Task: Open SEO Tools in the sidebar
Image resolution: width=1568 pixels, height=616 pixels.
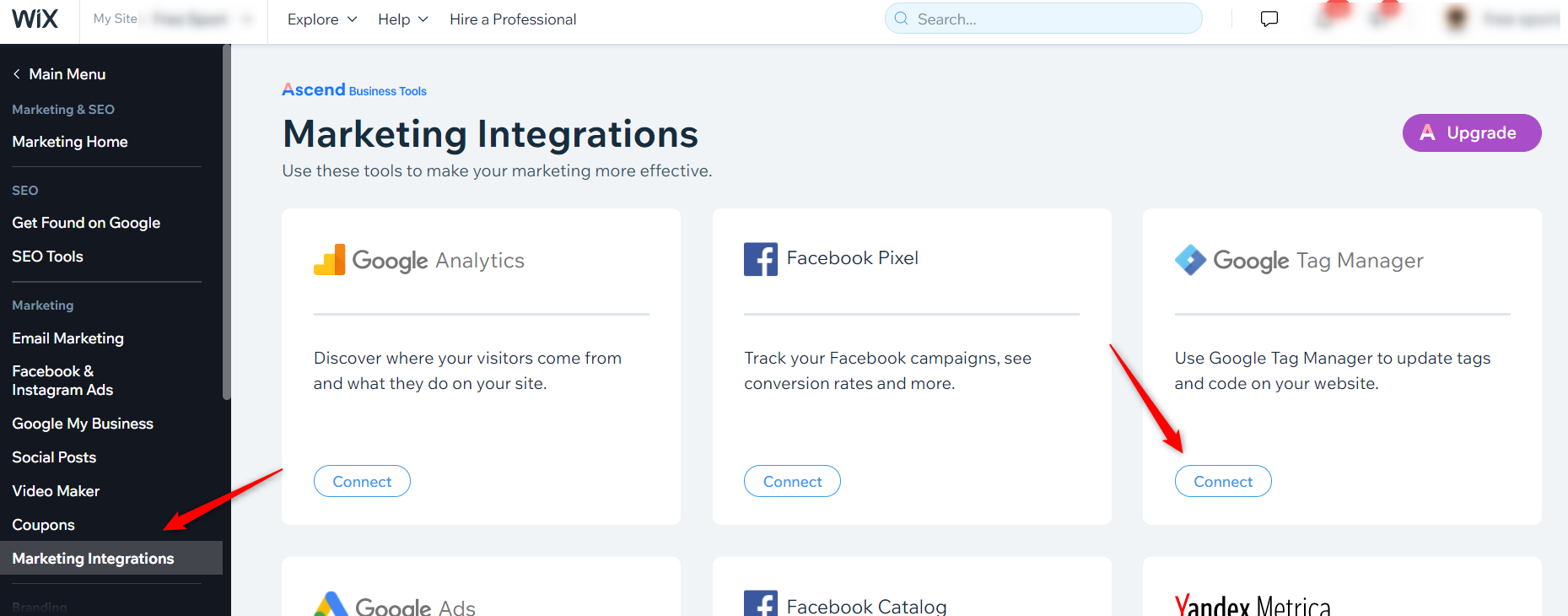Action: [x=47, y=257]
